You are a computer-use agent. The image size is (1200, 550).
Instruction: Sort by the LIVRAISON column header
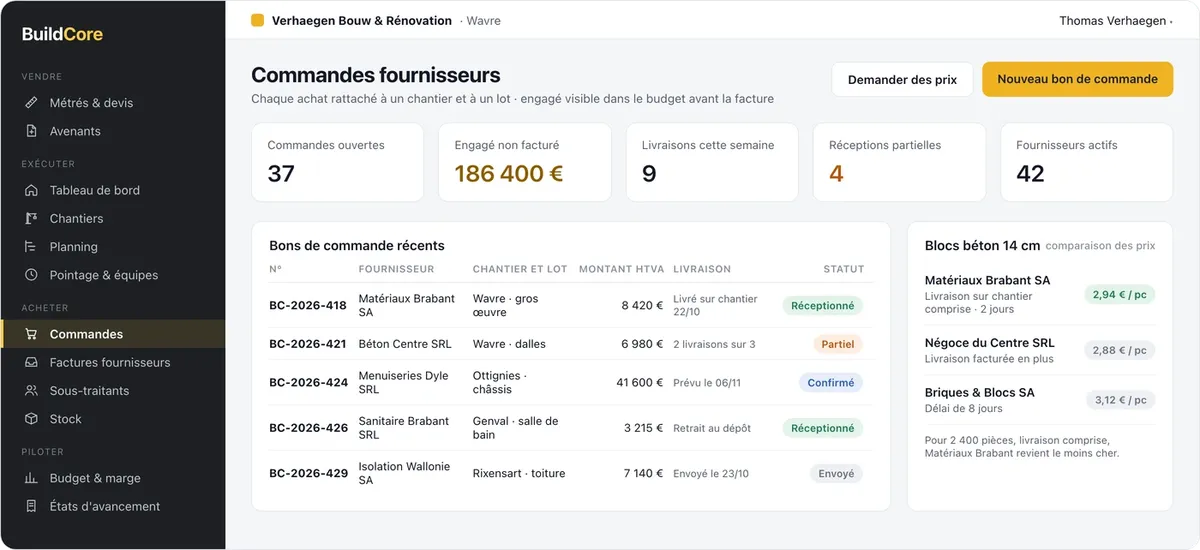(702, 269)
